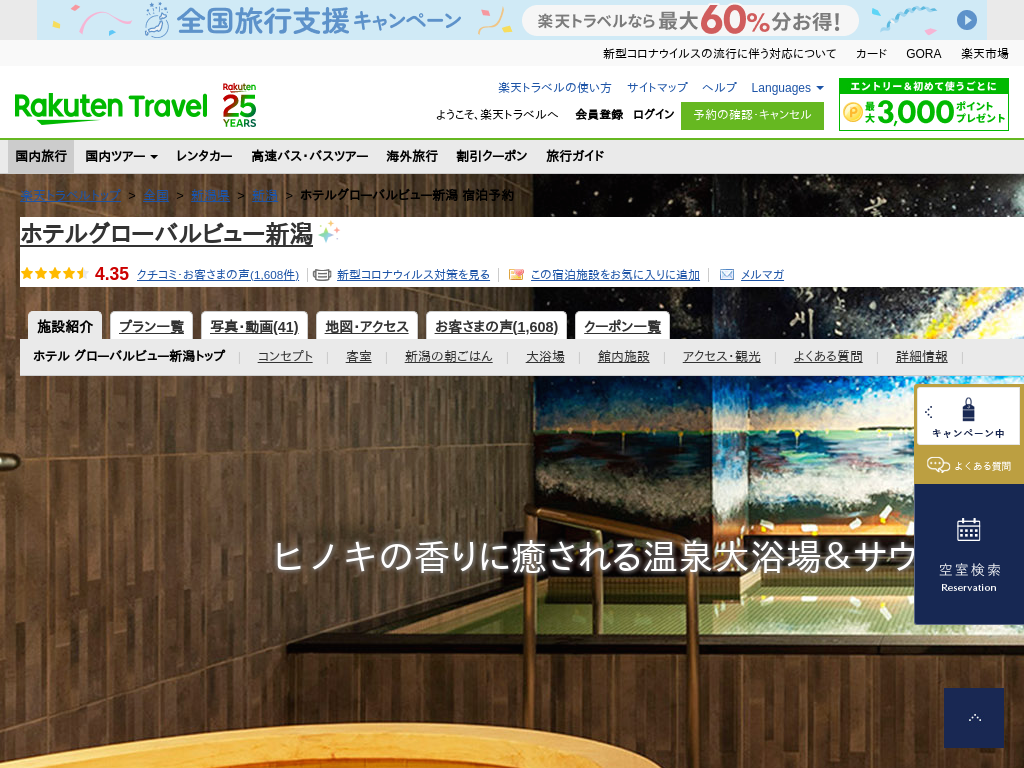Open the 楽天市場 link
Viewport: 1024px width, 768px height.
coord(984,54)
